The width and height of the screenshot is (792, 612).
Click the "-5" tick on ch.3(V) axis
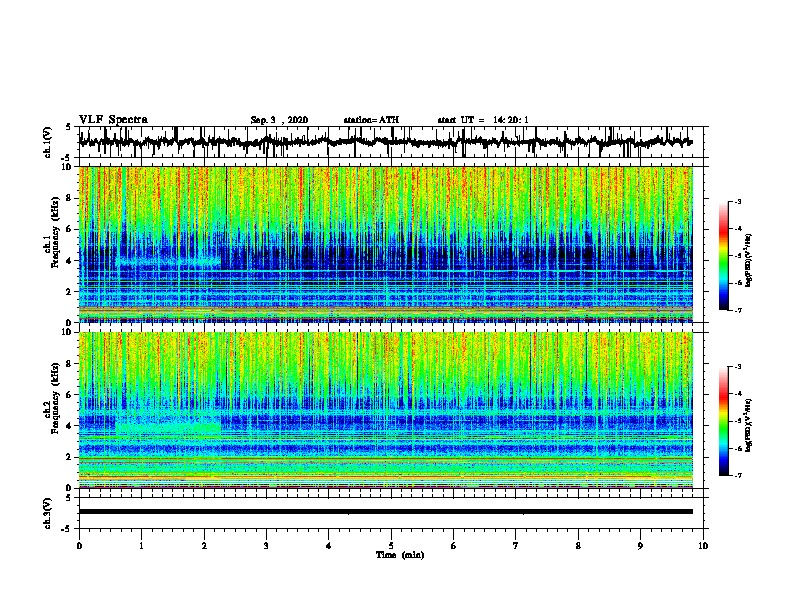67,529
